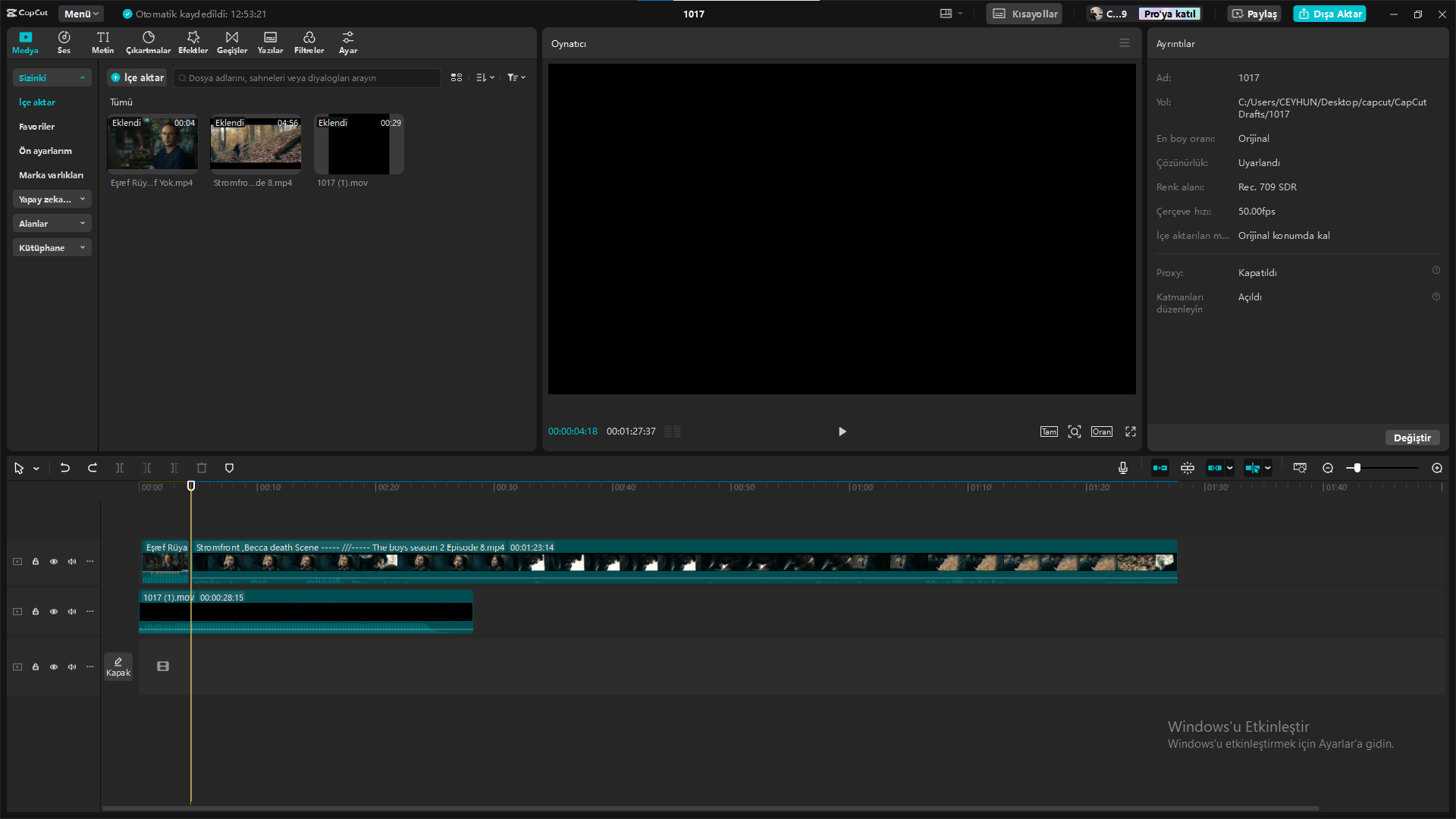Zoom in the timeline

[x=1437, y=468]
